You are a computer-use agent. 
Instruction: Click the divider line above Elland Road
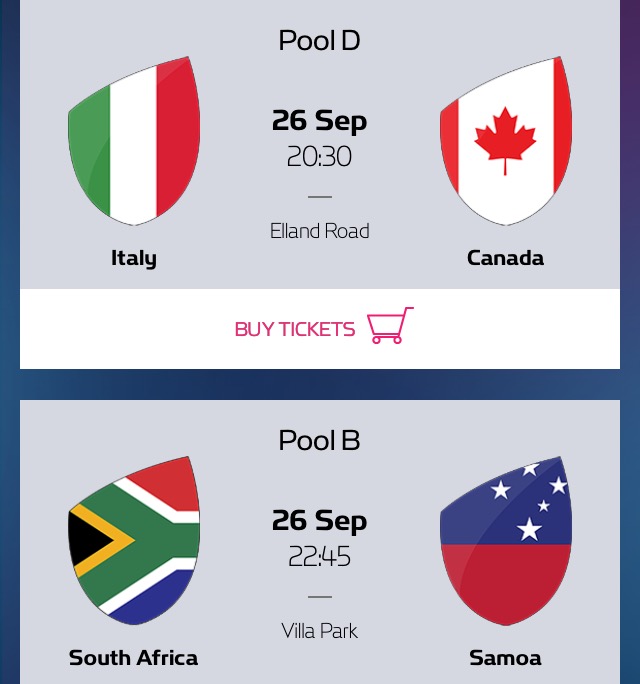pyautogui.click(x=320, y=197)
